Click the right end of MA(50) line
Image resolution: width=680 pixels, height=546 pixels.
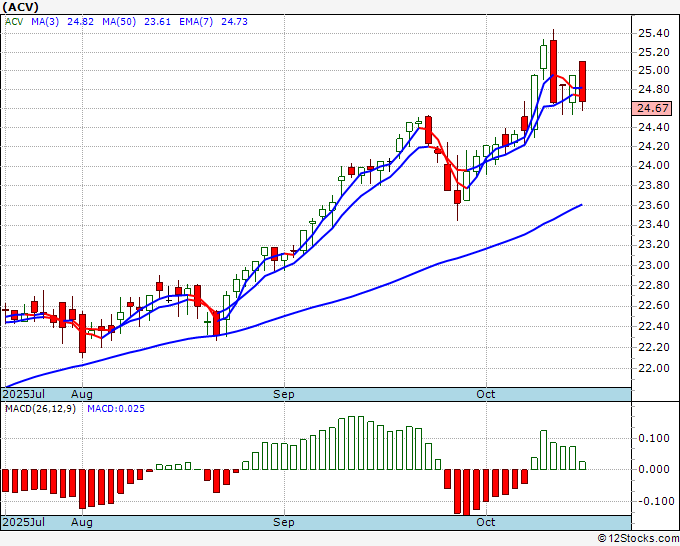pyautogui.click(x=581, y=205)
